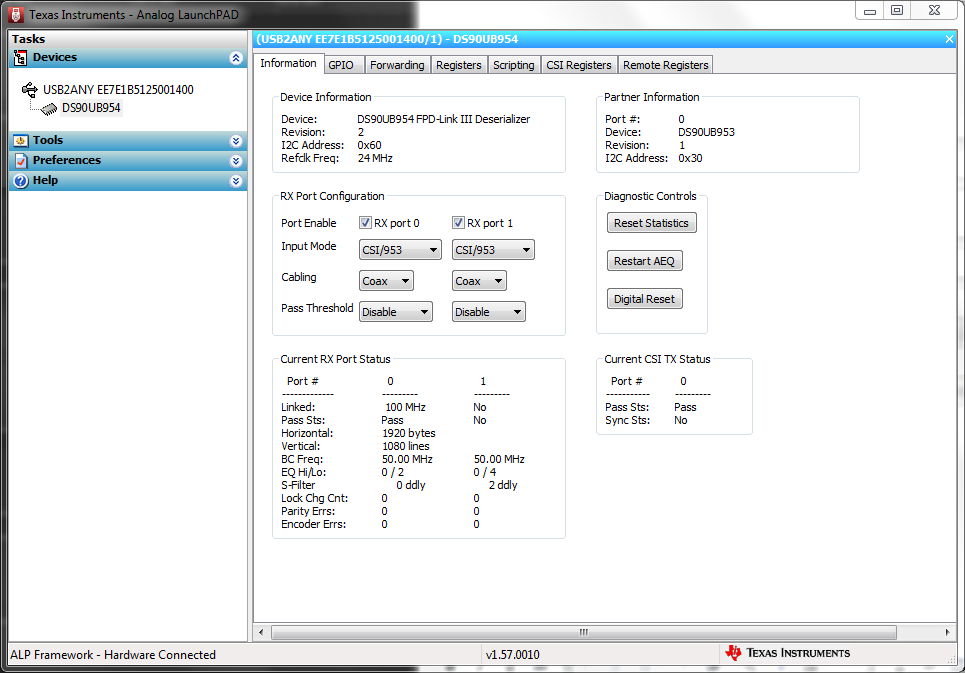
Task: Click the Preferences panel icon
Action: [x=20, y=161]
